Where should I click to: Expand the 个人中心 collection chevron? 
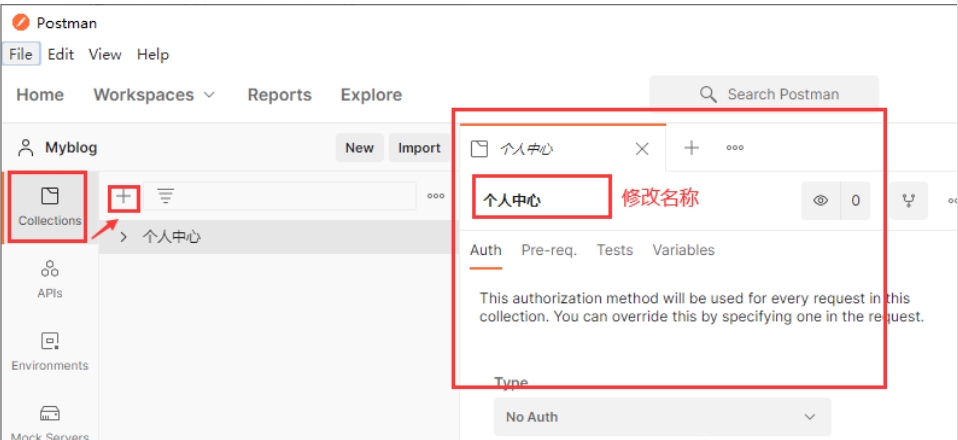123,237
